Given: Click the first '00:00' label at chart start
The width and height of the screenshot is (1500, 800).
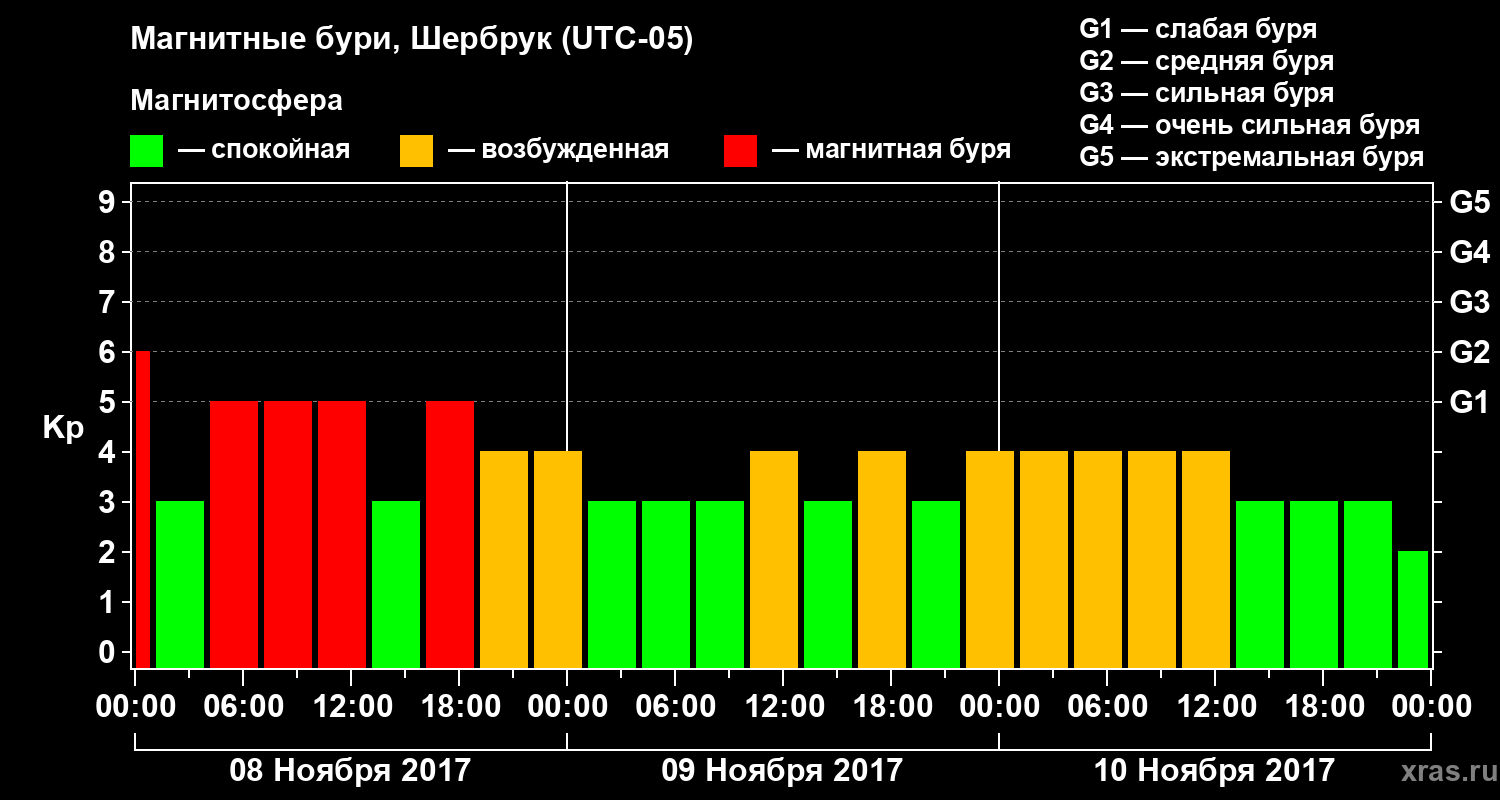Looking at the screenshot, I should click(x=135, y=707).
